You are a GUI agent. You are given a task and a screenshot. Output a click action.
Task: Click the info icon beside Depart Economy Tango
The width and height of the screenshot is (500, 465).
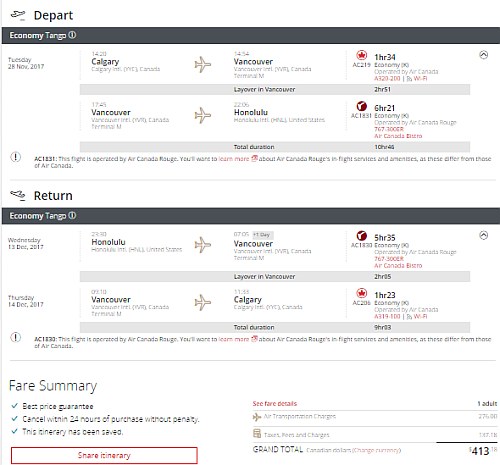[72, 35]
